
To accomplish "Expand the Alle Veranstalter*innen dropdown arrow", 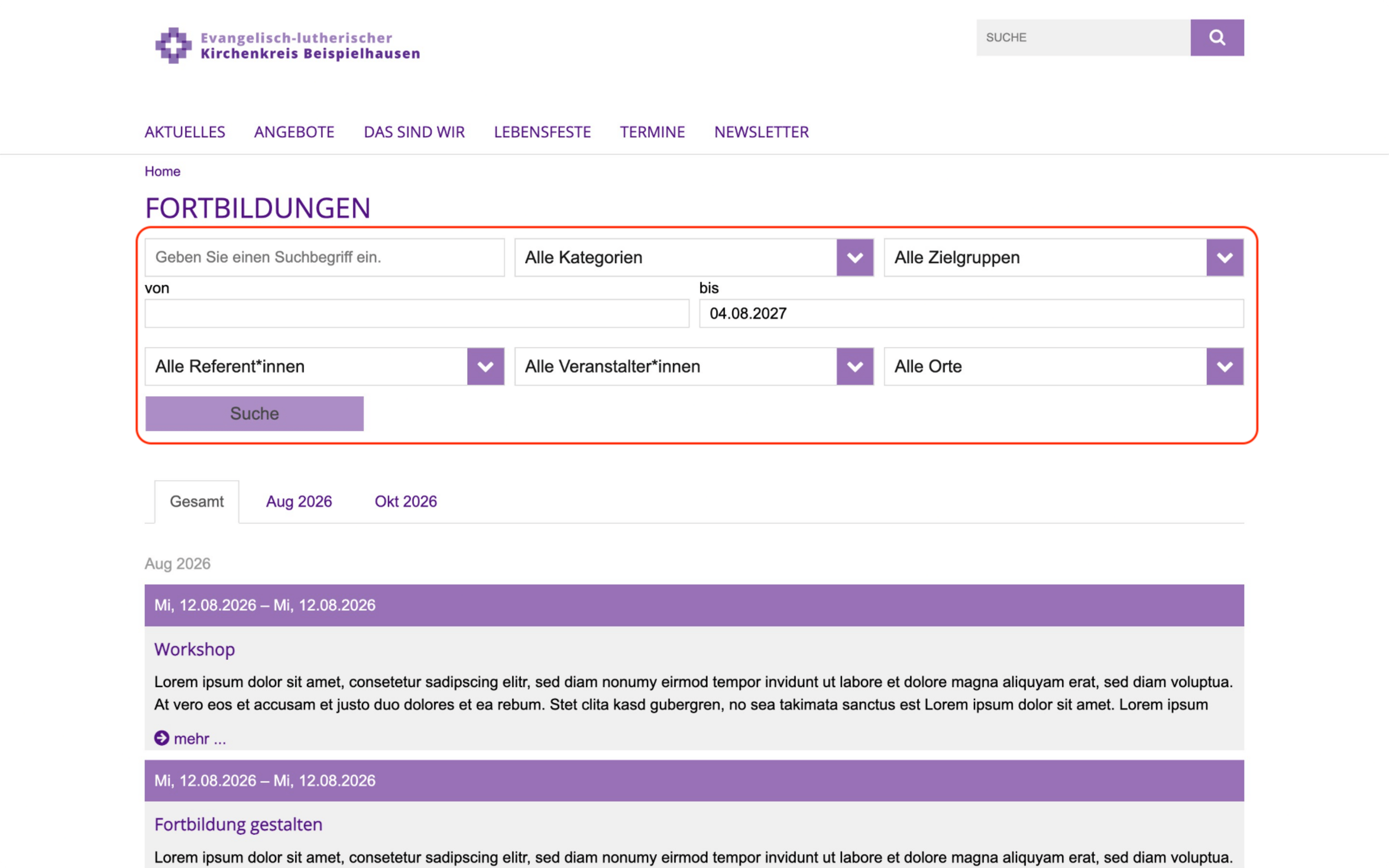I will pyautogui.click(x=855, y=366).
